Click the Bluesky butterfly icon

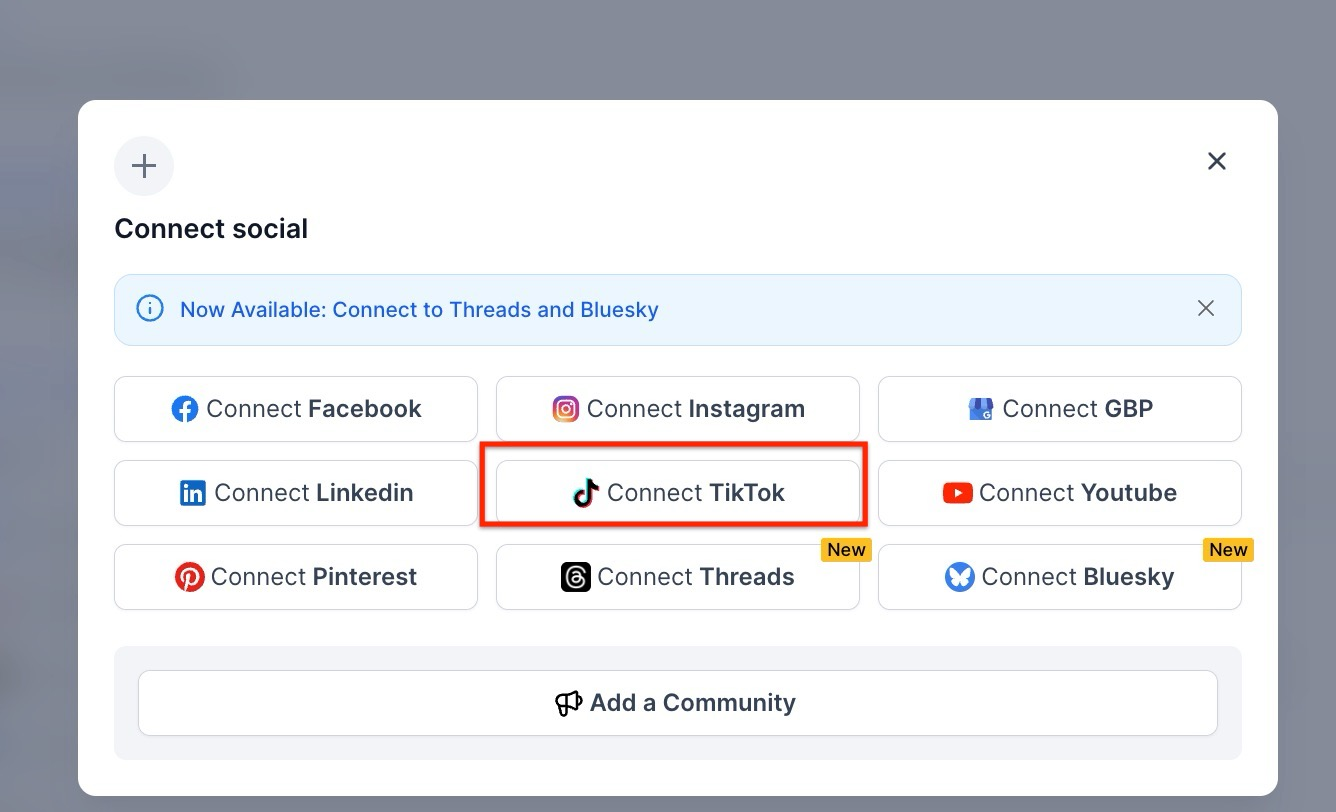coord(960,577)
